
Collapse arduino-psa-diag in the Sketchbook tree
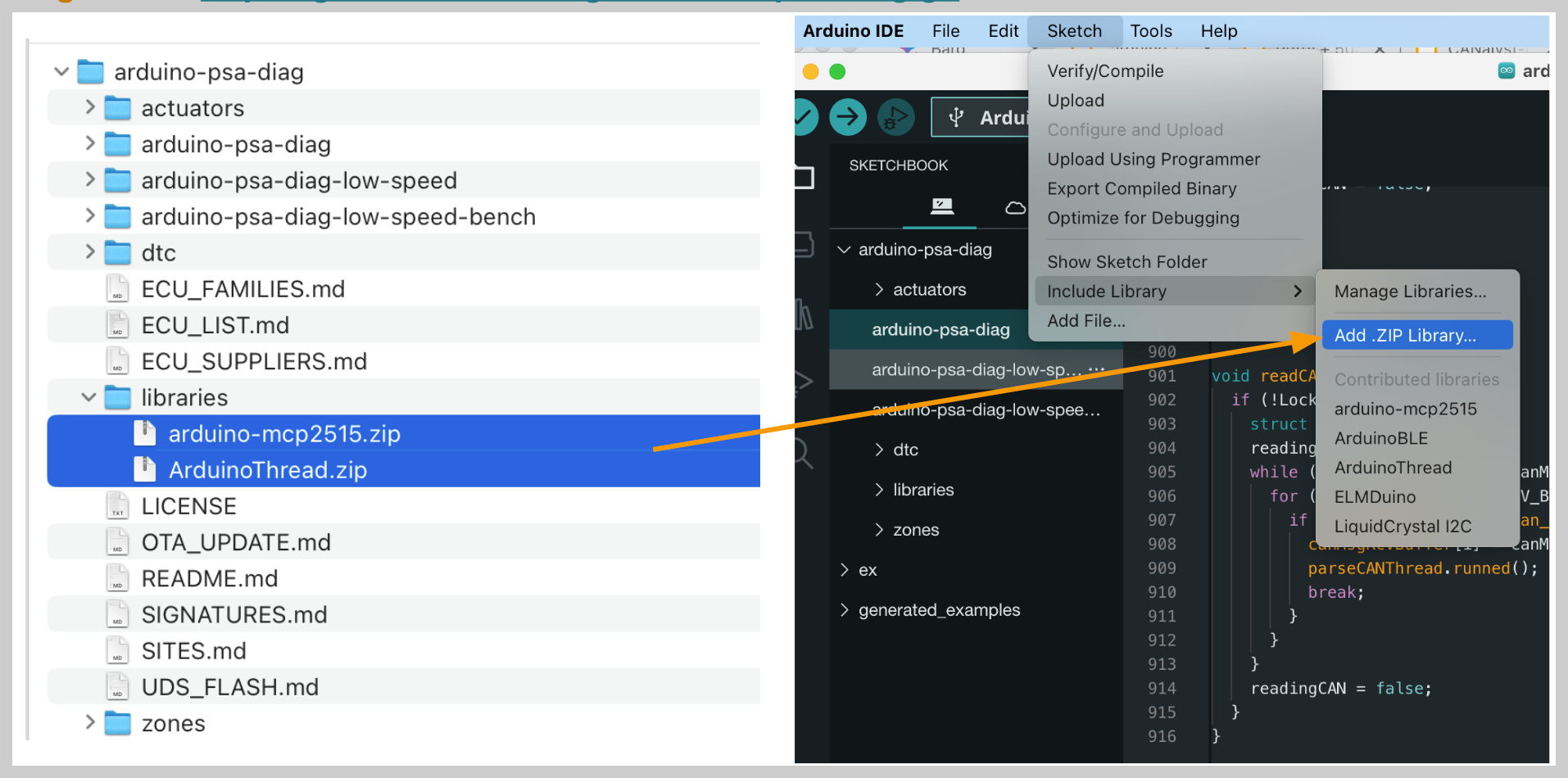click(x=844, y=249)
